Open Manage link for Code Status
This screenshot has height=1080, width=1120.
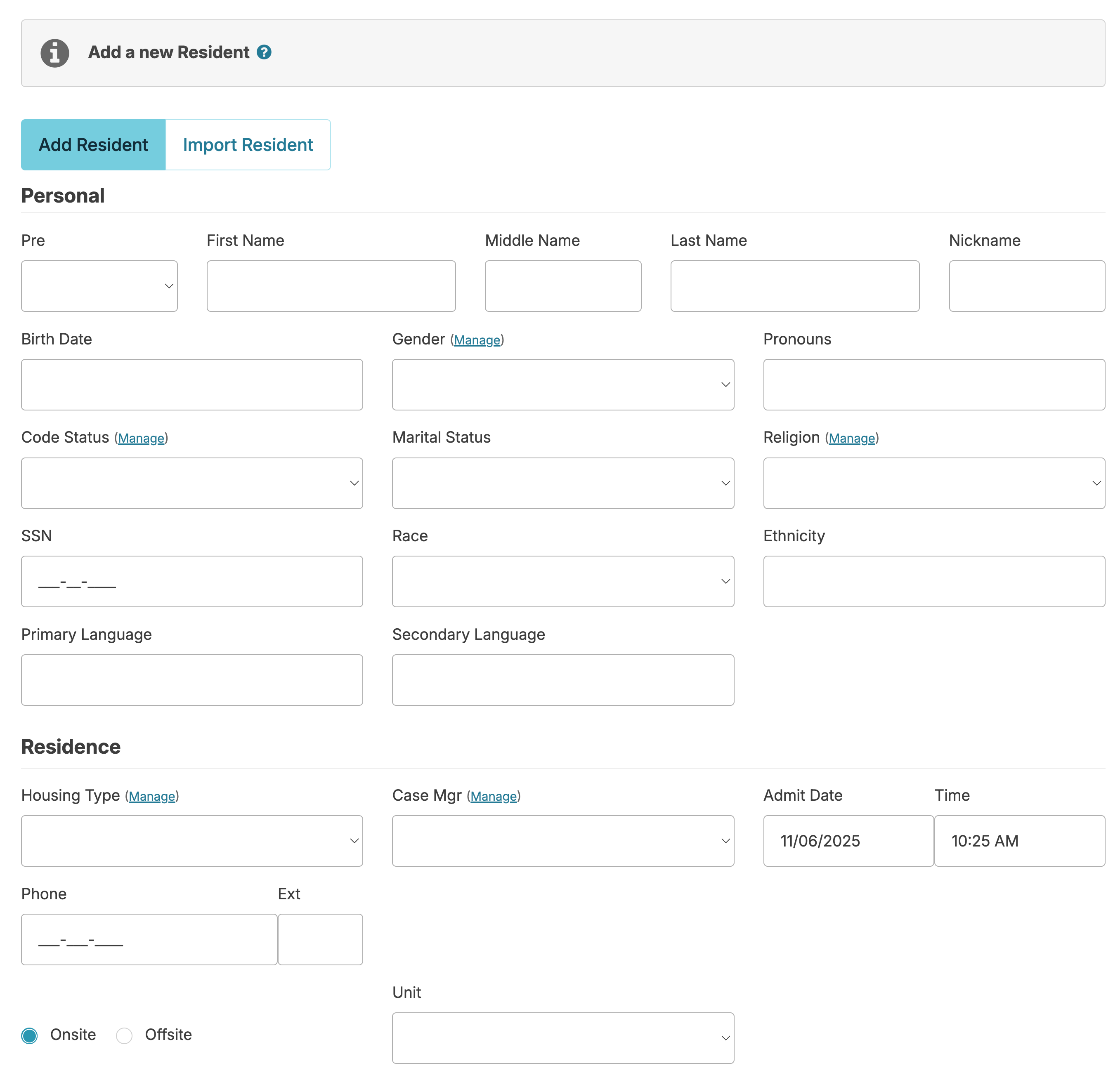coord(141,439)
